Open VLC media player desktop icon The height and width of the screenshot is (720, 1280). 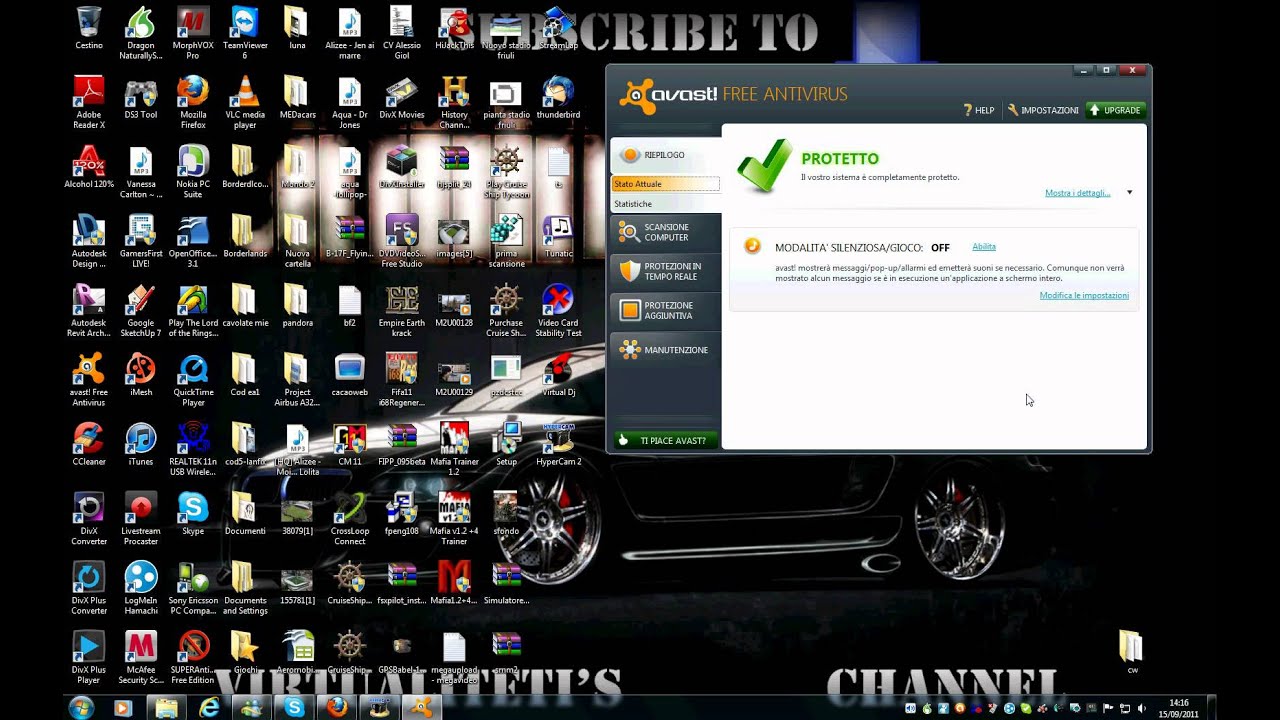pyautogui.click(x=245, y=103)
